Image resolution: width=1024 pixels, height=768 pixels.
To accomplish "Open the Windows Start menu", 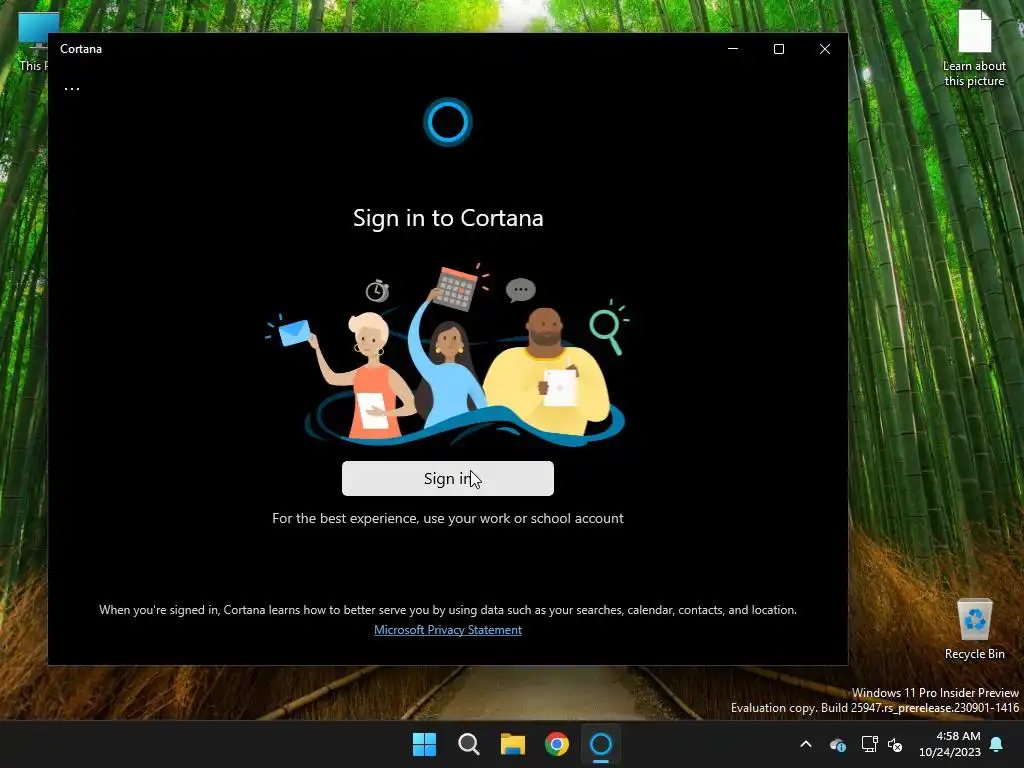I will click(x=424, y=744).
